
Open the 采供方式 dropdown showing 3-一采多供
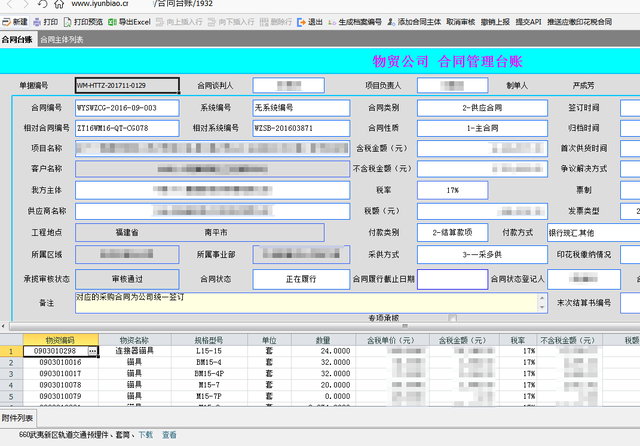click(x=482, y=255)
